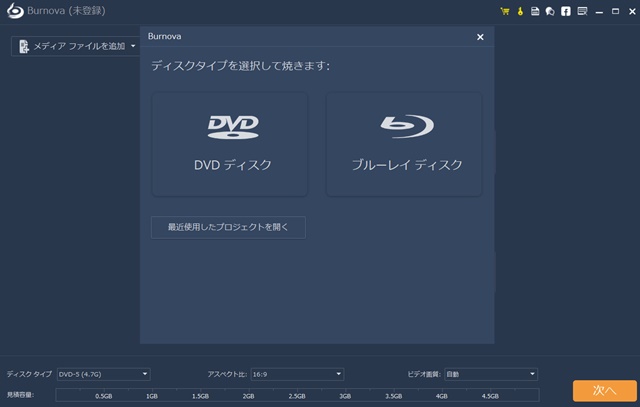
Task: Click the add media file icon
Action: tap(24, 47)
